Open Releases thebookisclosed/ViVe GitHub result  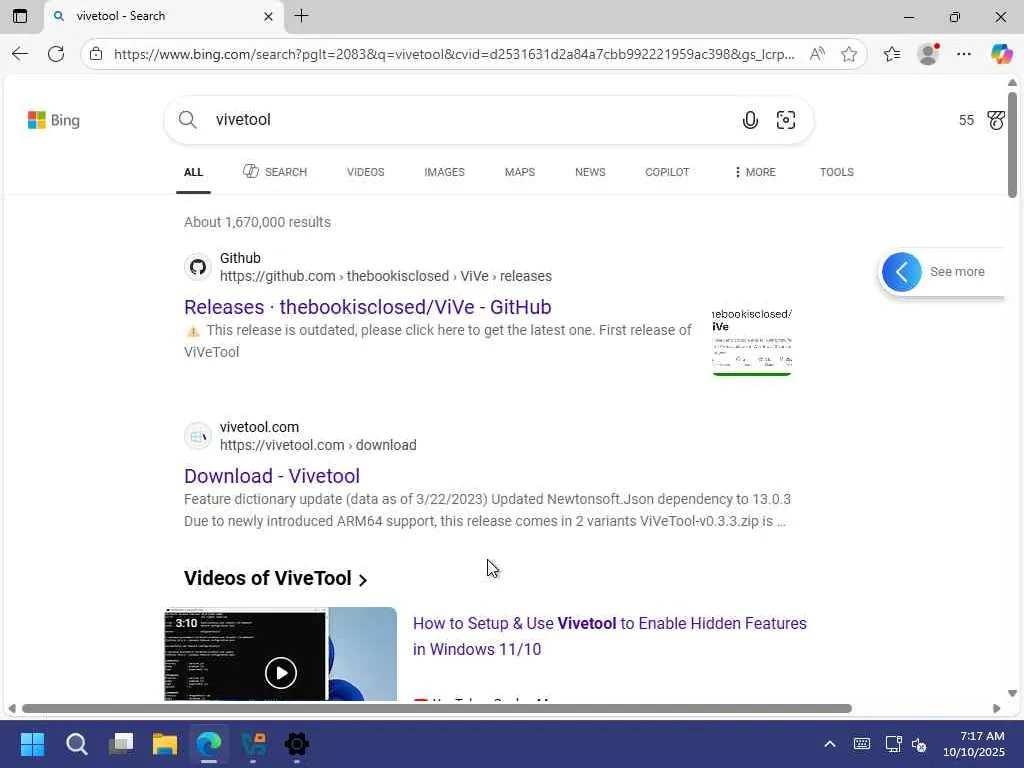368,307
